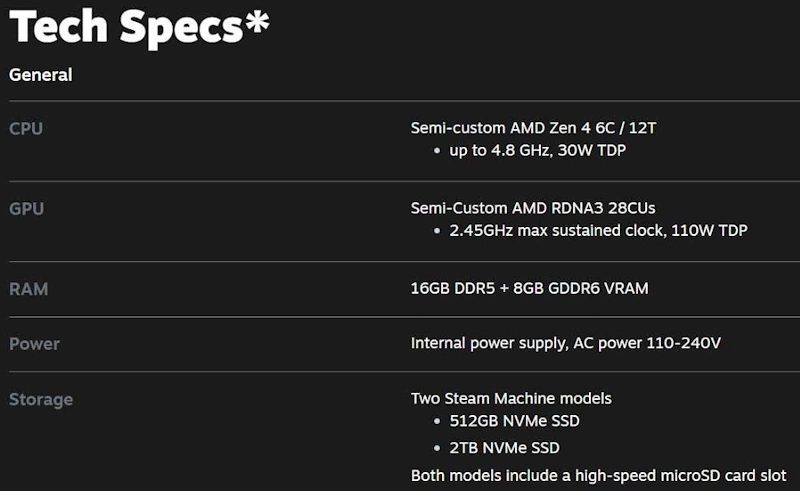Select the Internal power supply description
This screenshot has width=800, height=491.
tap(565, 343)
